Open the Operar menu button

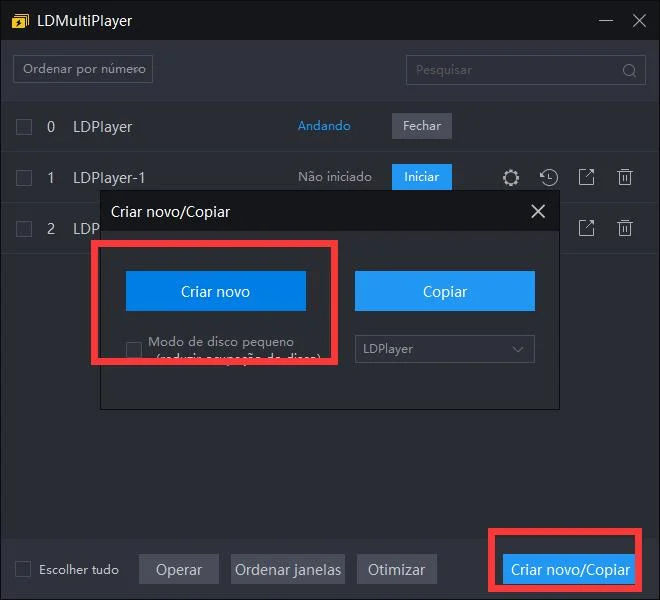[179, 569]
